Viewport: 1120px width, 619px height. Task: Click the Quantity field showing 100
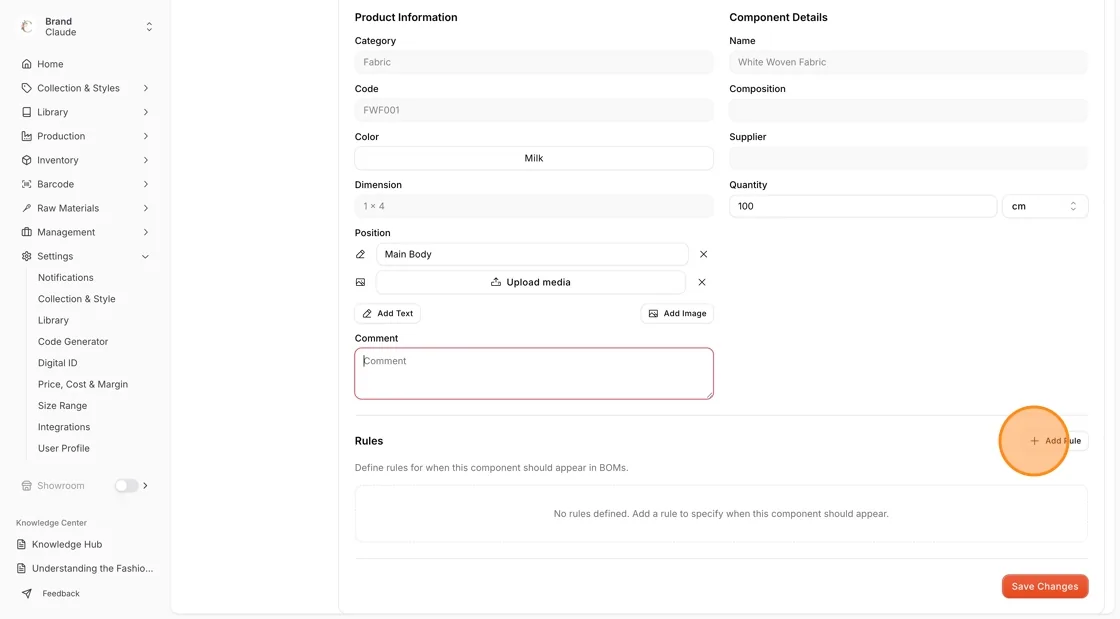pos(863,206)
